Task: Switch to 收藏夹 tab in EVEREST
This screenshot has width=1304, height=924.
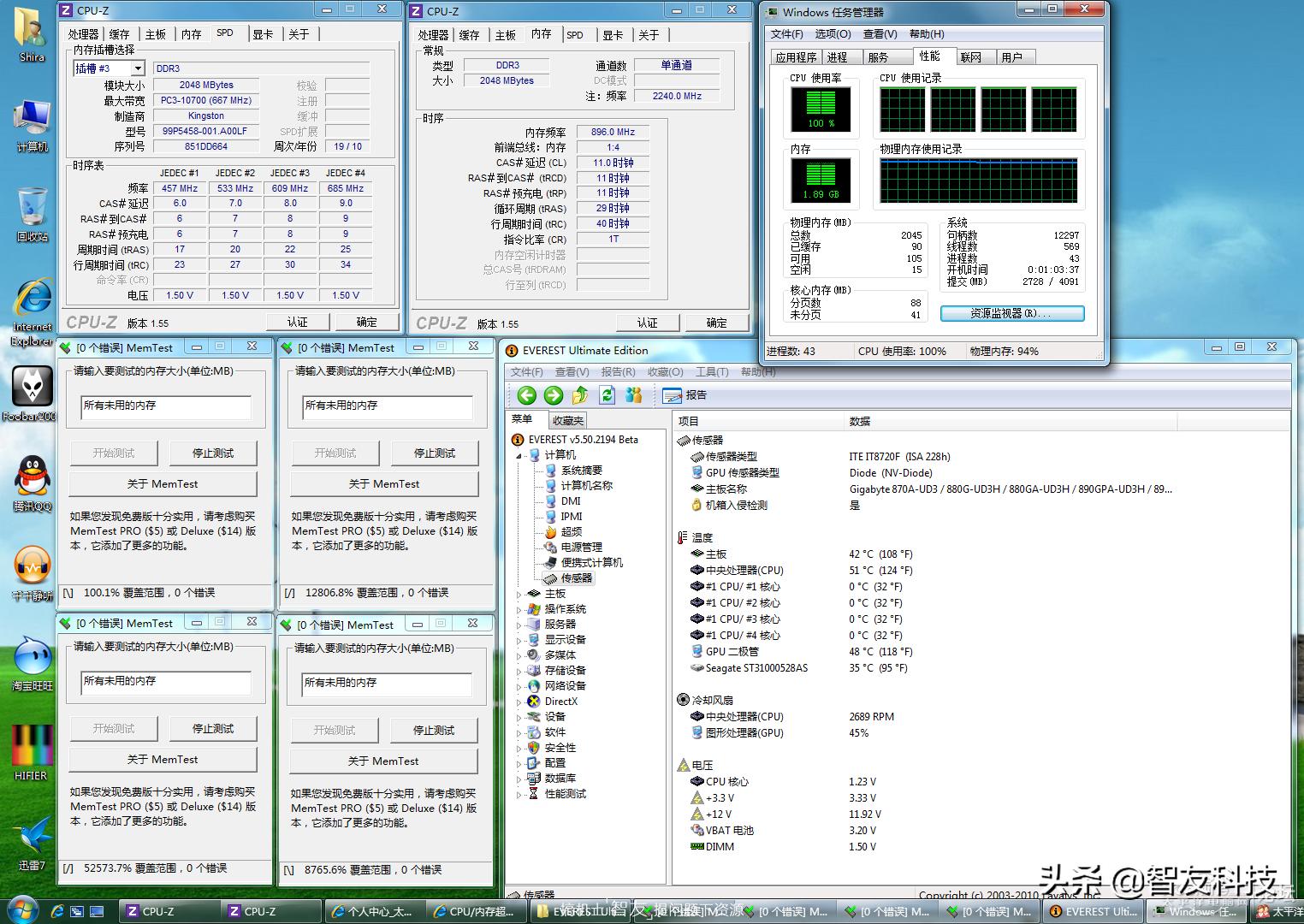Action: 567,420
